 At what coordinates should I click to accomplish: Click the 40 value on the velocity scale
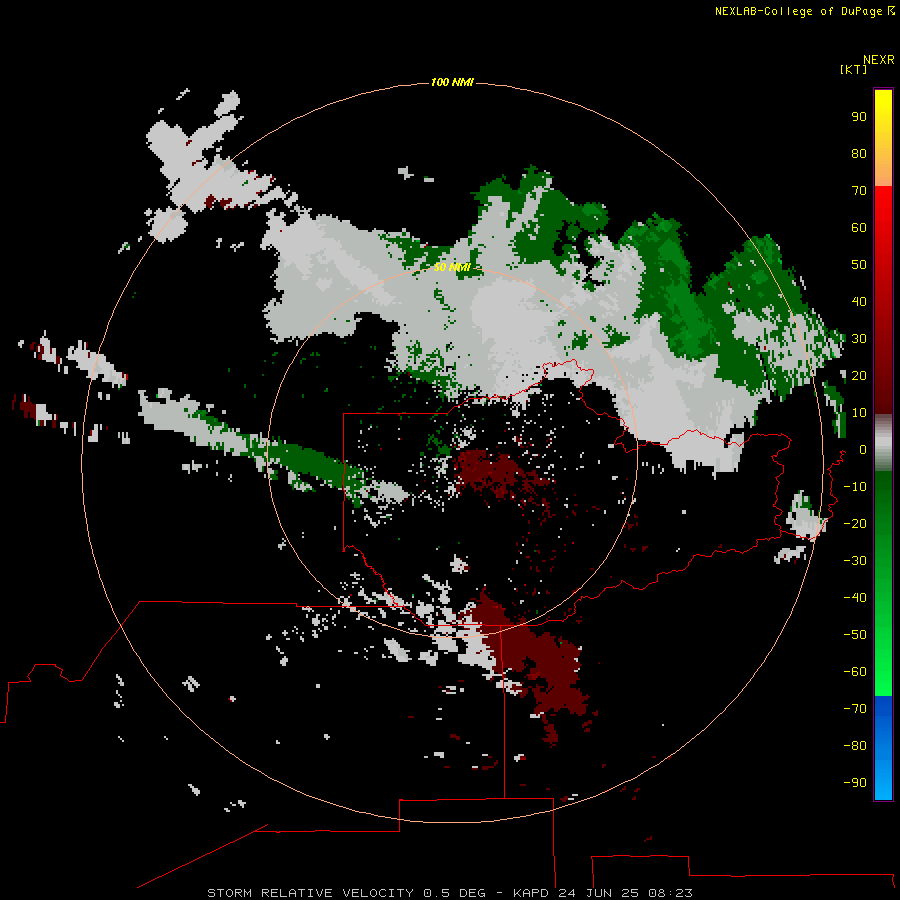click(x=859, y=301)
